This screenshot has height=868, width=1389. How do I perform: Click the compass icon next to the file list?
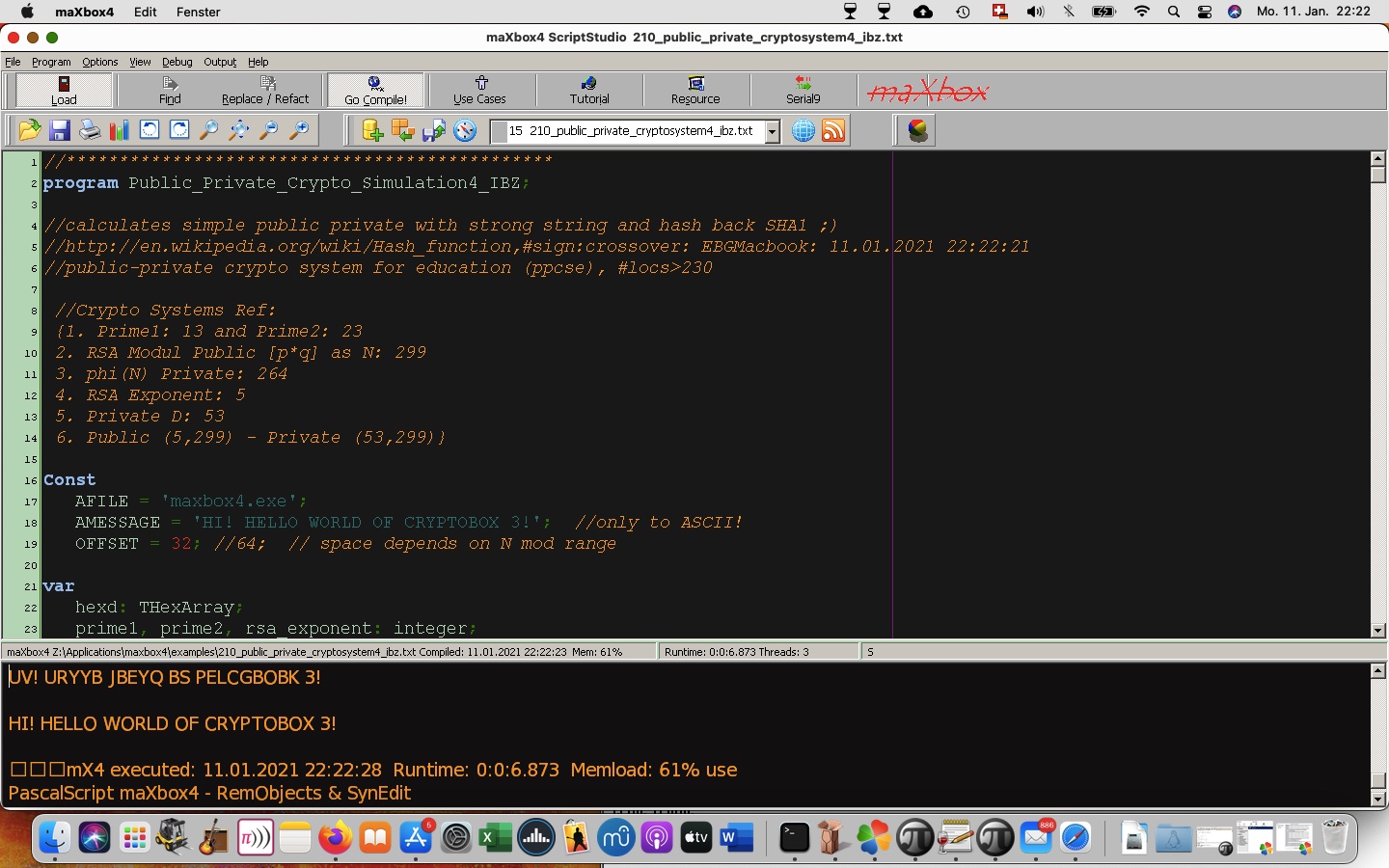[465, 130]
